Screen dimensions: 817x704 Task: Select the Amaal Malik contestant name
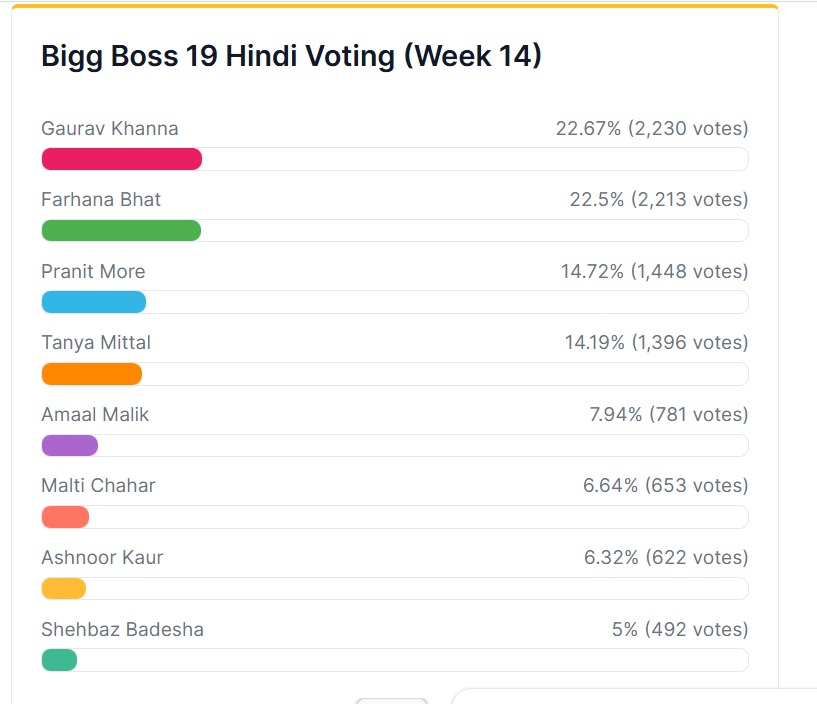pos(95,414)
